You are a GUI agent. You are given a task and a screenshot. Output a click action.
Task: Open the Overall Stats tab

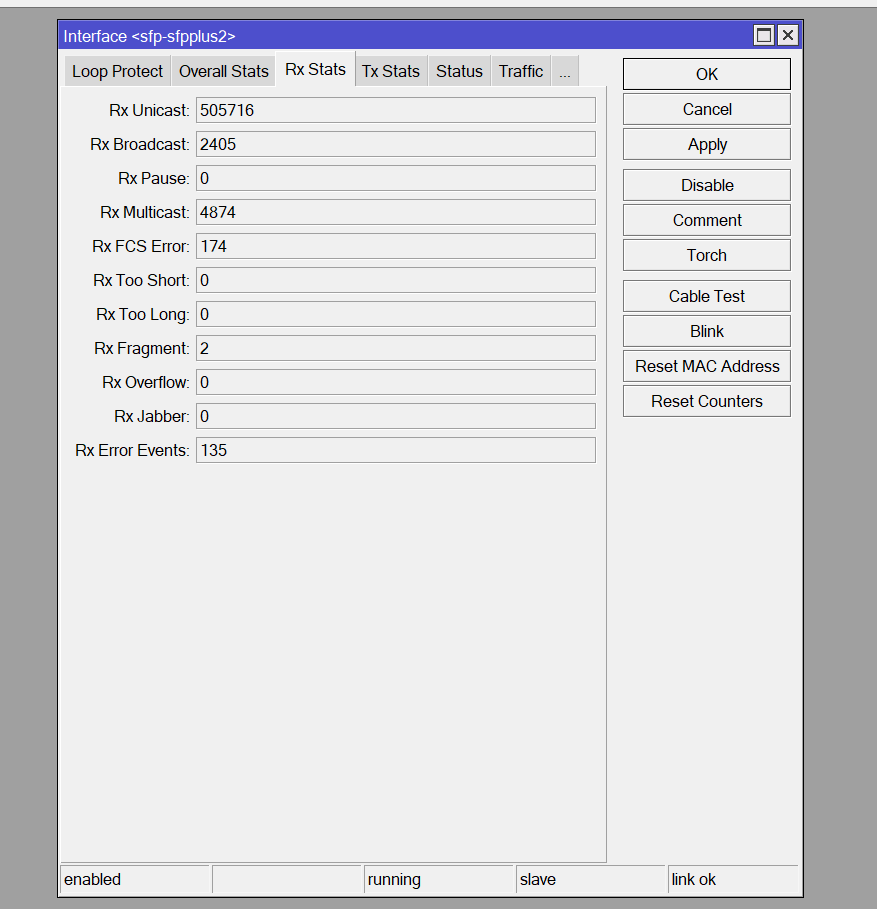pos(223,70)
